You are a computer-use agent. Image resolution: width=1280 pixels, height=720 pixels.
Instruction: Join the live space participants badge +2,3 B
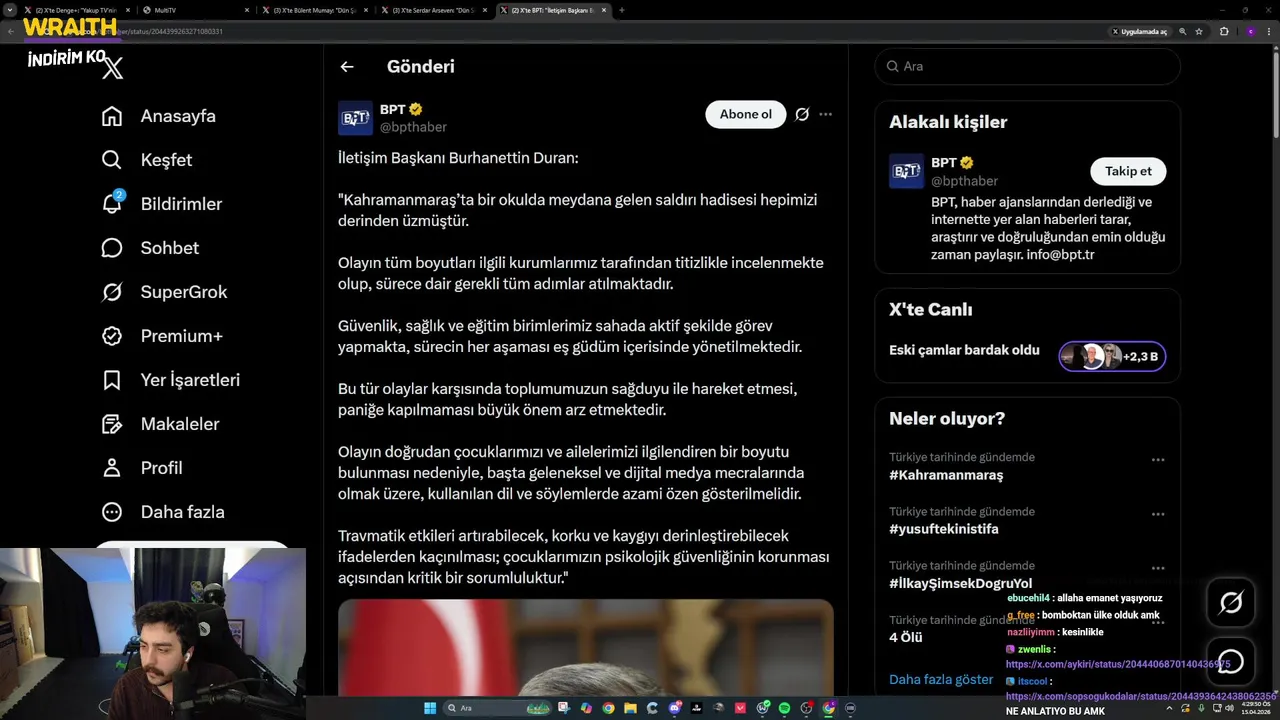point(1112,356)
